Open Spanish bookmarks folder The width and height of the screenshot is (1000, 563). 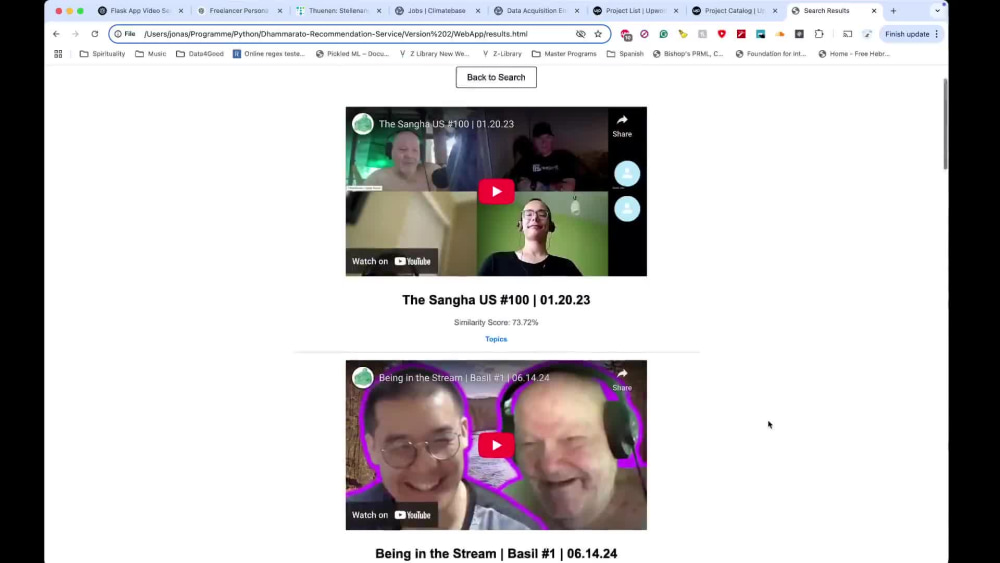[x=625, y=54]
